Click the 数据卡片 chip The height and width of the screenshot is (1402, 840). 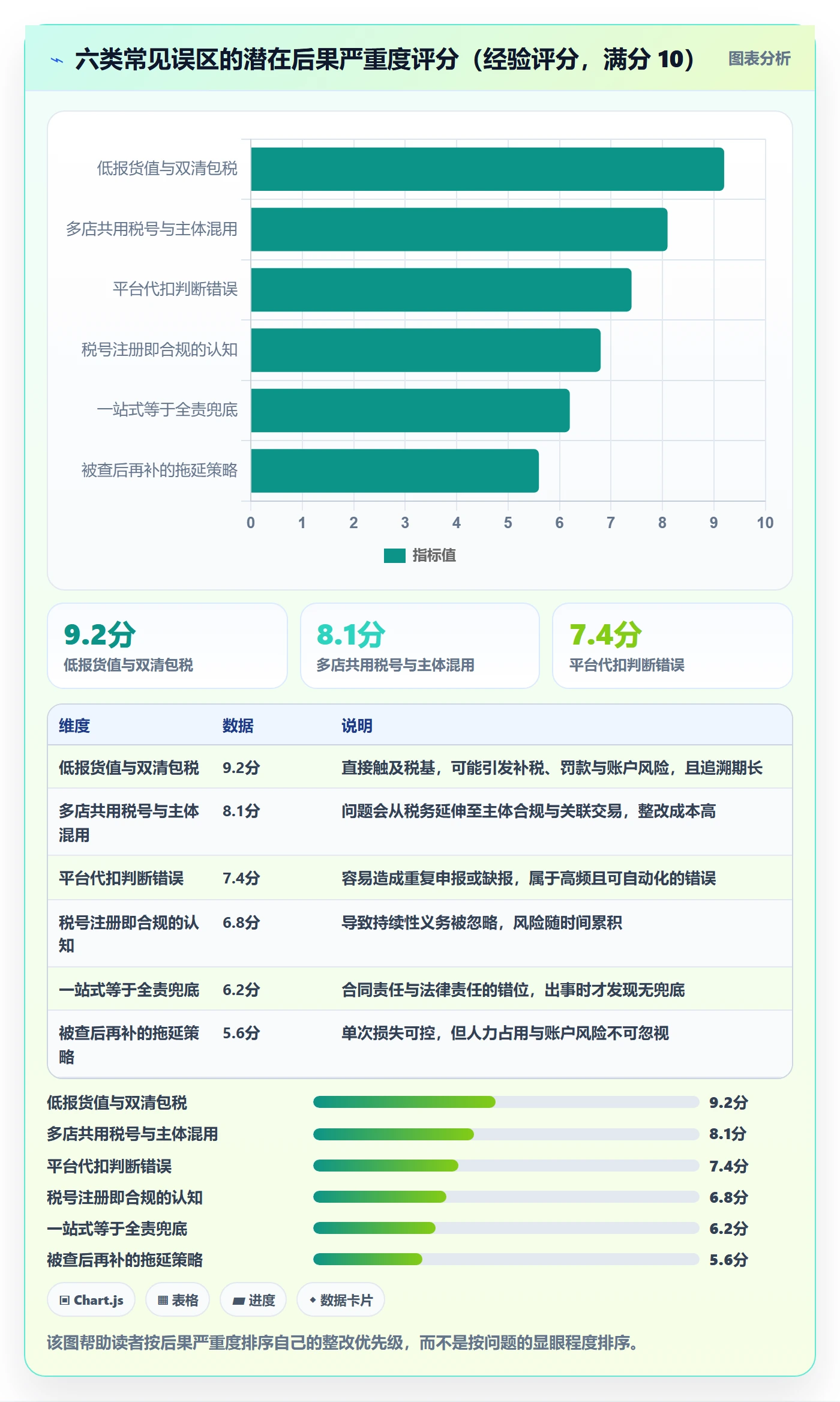click(341, 1300)
